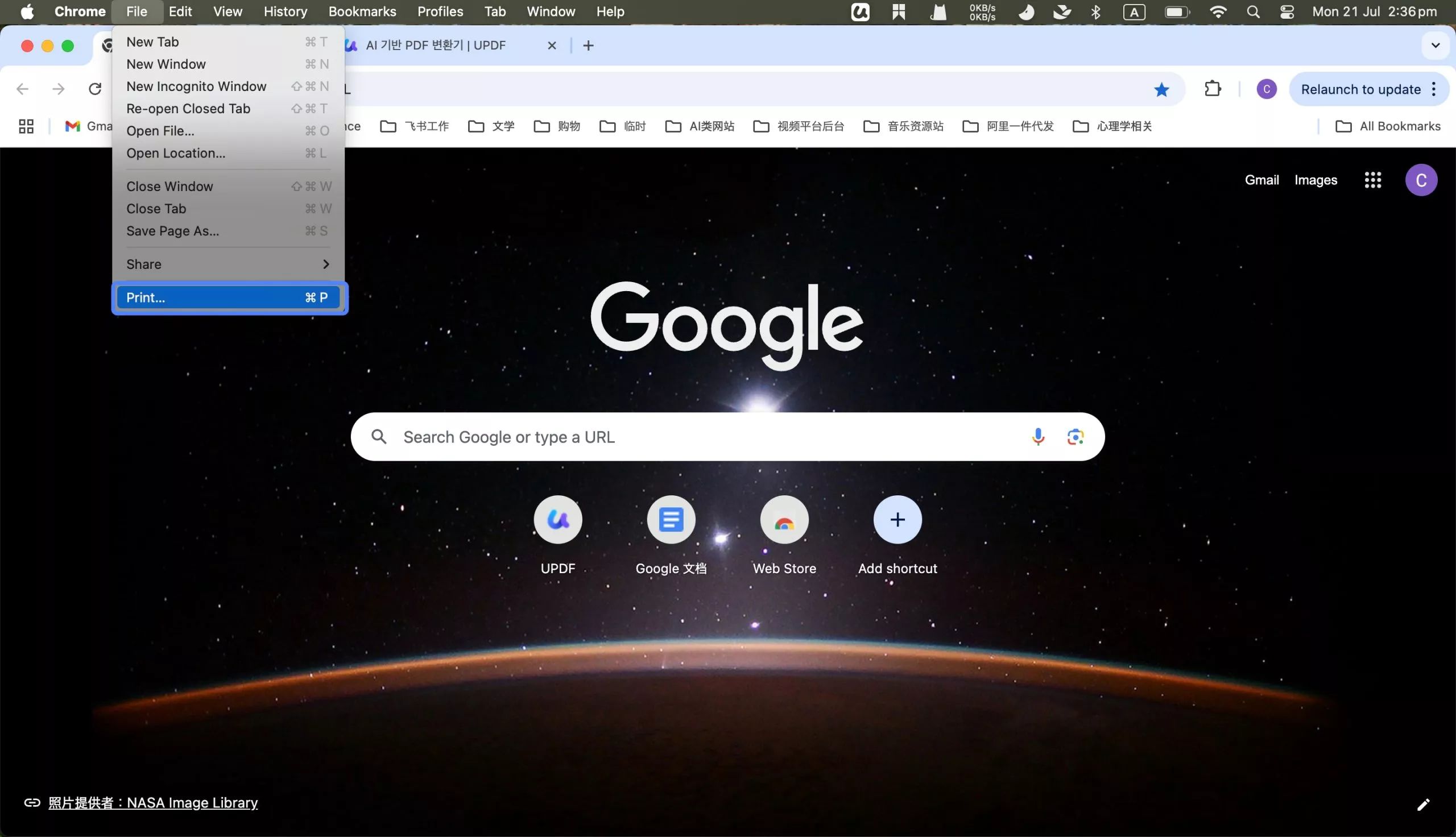Open the 音乐资源站 bookmark folder
Image resolution: width=1456 pixels, height=837 pixels.
coord(904,126)
